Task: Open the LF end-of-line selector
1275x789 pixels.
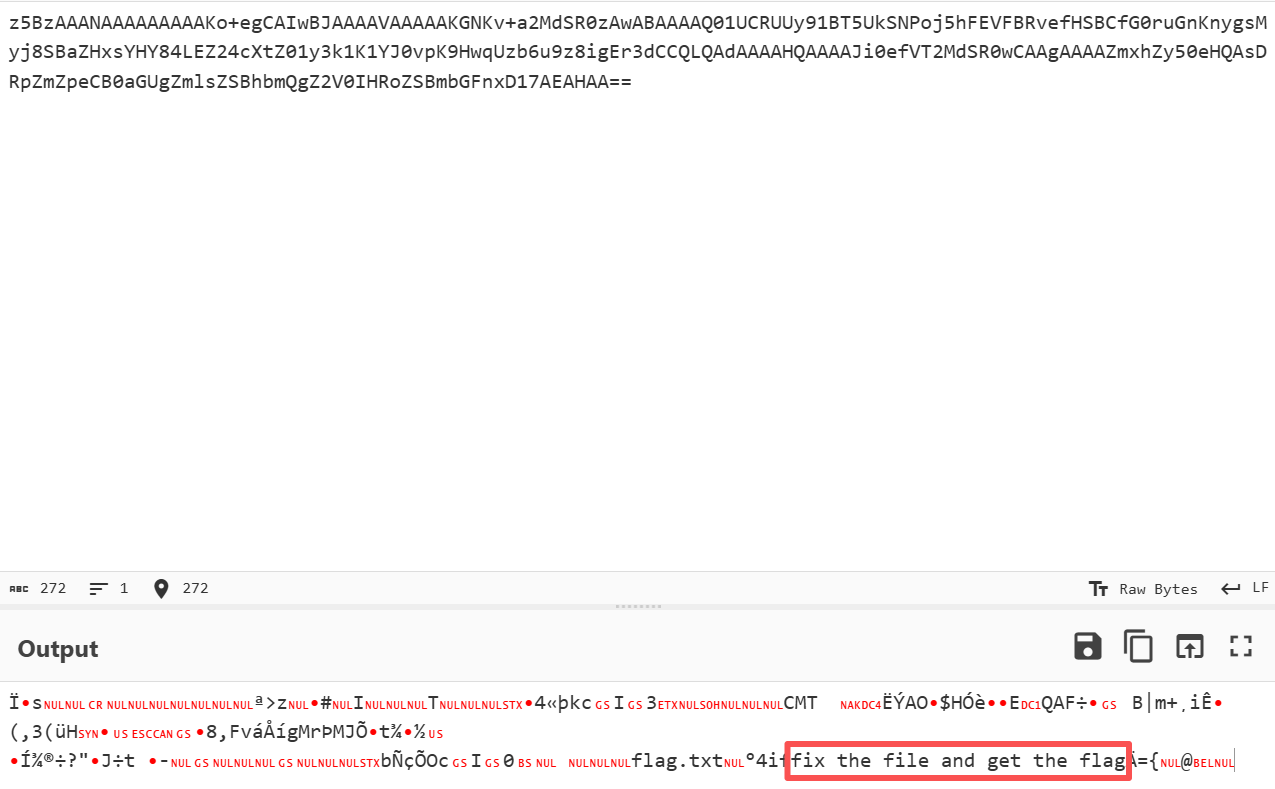Action: coord(1260,588)
